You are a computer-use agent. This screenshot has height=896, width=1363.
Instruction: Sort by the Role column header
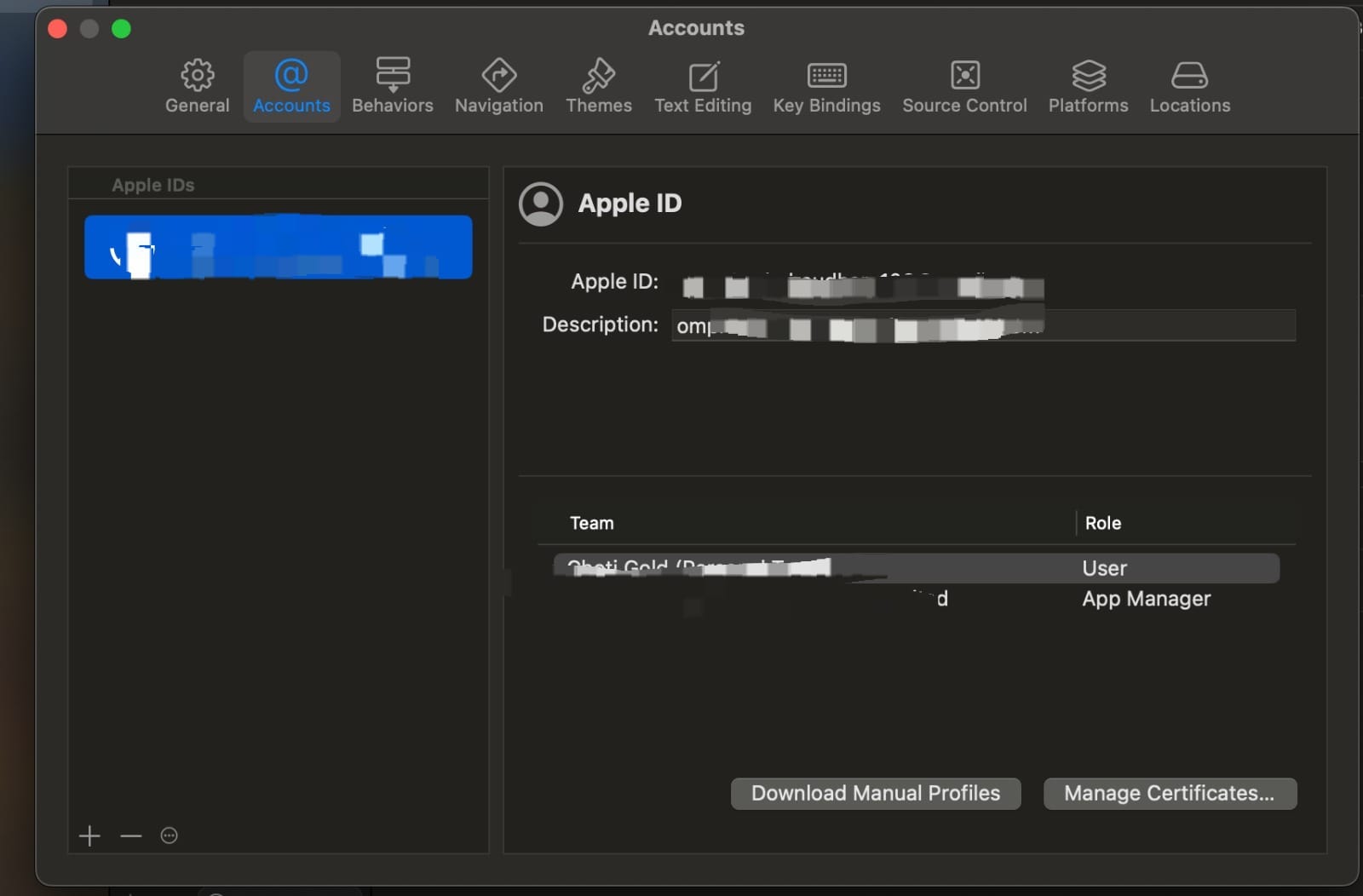[x=1102, y=523]
